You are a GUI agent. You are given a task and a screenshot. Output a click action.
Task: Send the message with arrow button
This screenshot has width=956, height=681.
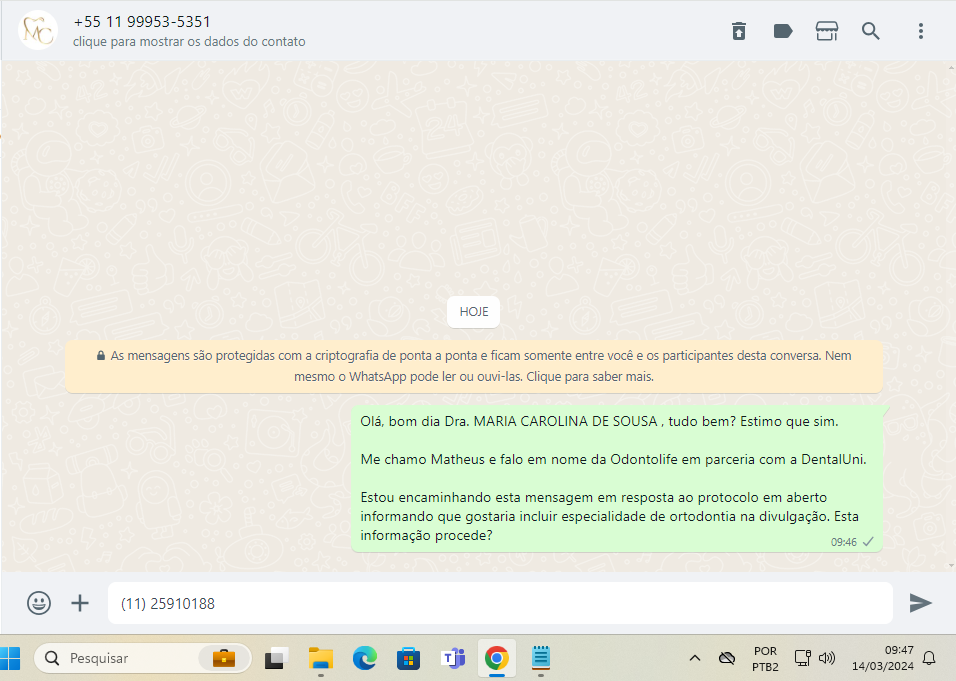pyautogui.click(x=921, y=603)
